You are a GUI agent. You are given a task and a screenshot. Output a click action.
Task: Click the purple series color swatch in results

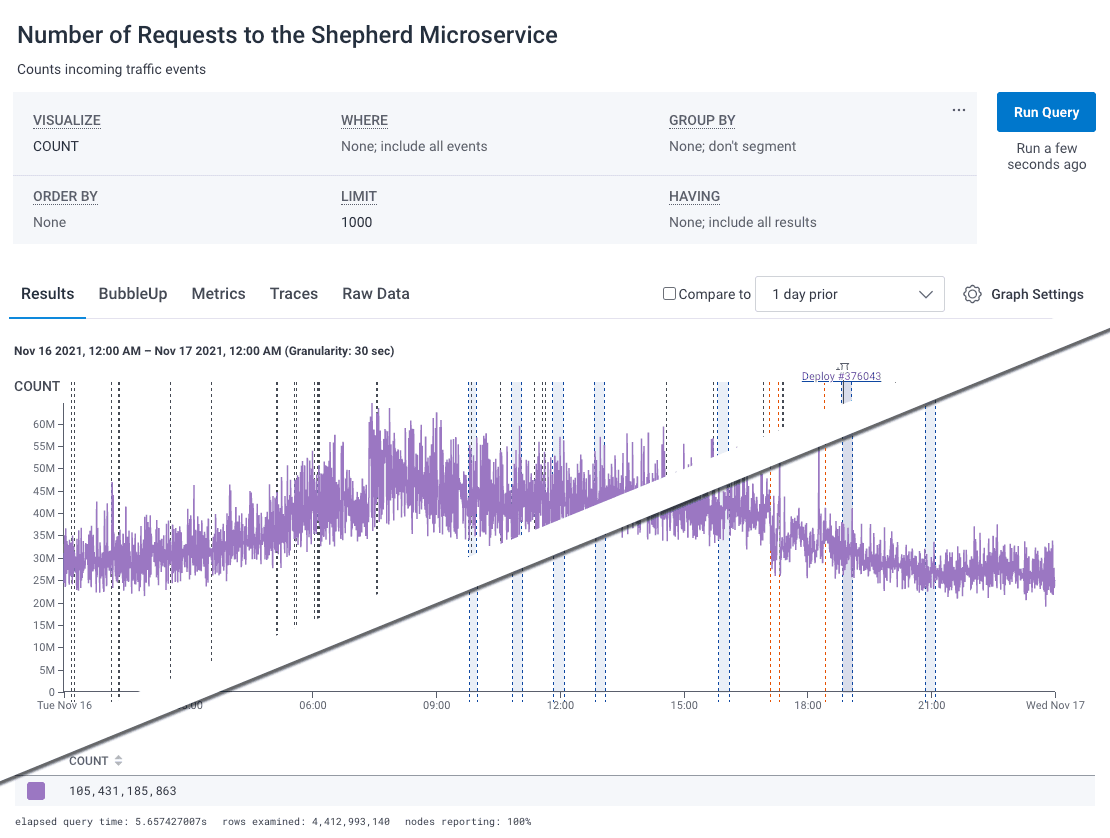[35, 790]
